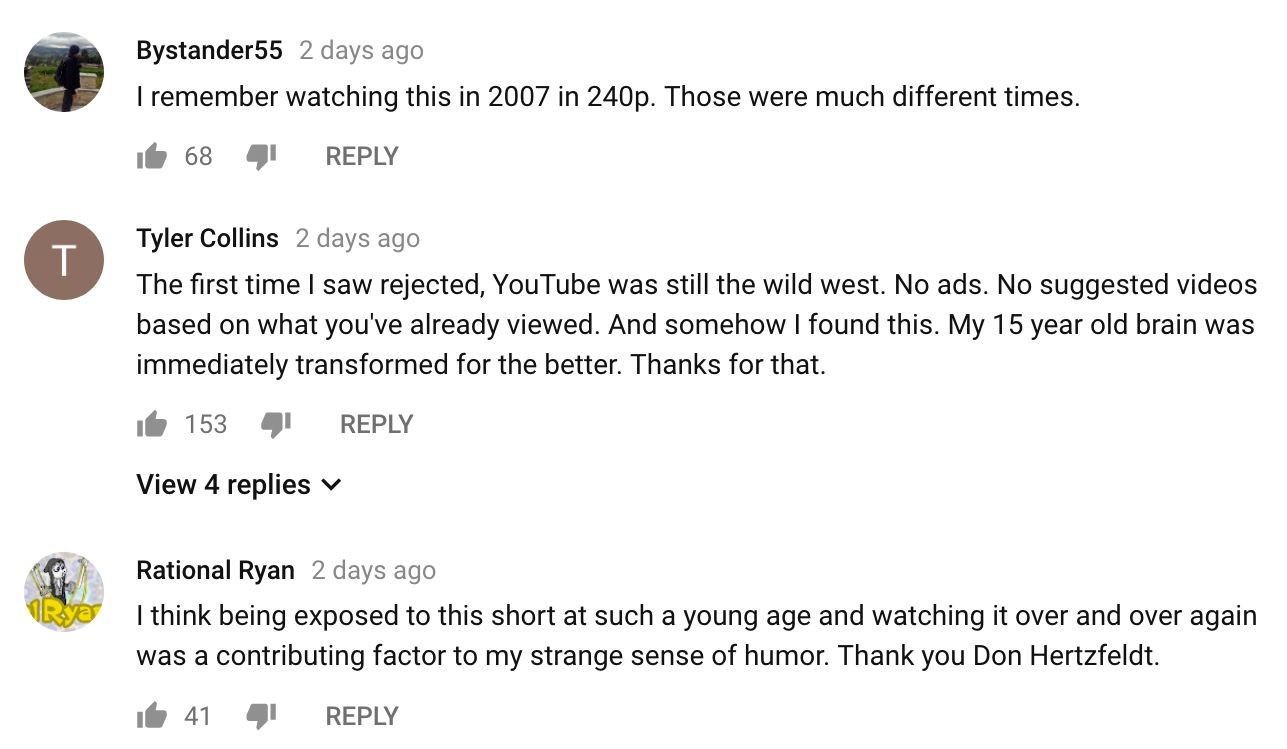Image resolution: width=1287 pixels, height=749 pixels.
Task: Reply to Bystander55's comment
Action: tap(362, 156)
